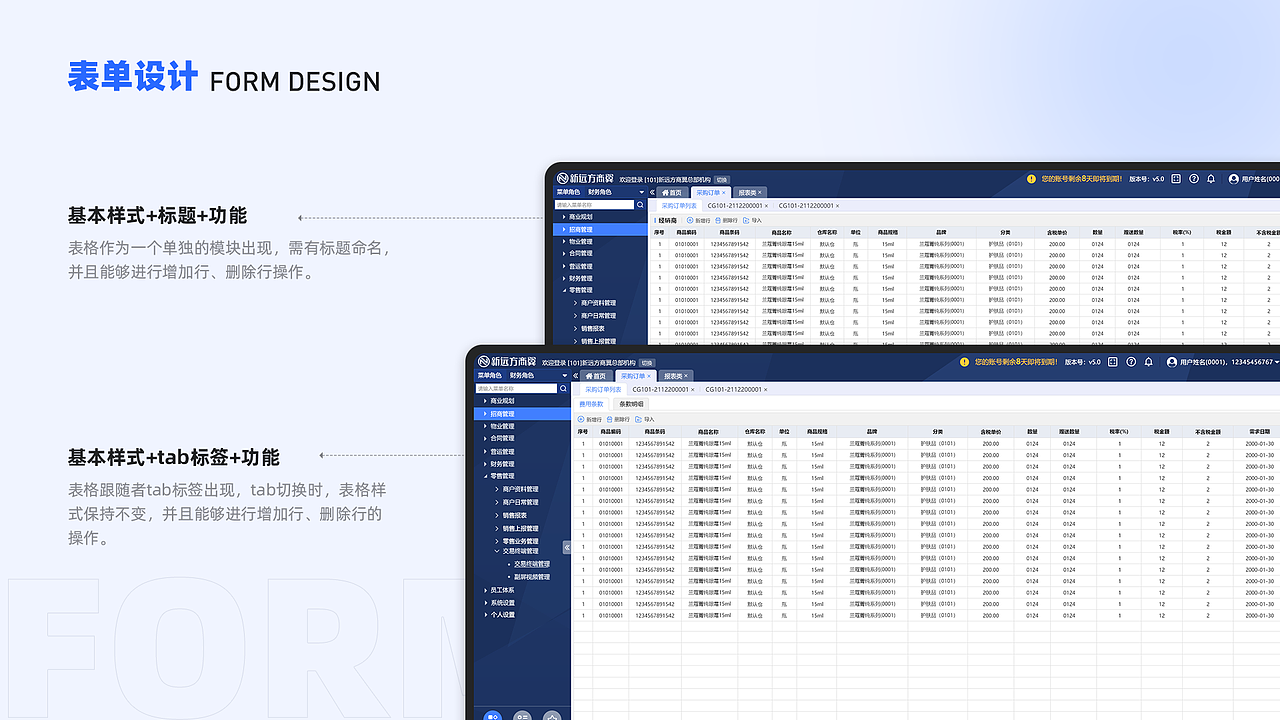Collapse the parent 交易终端管理 node in the lower window
Image resolution: width=1280 pixels, height=720 pixels.
pyautogui.click(x=497, y=551)
